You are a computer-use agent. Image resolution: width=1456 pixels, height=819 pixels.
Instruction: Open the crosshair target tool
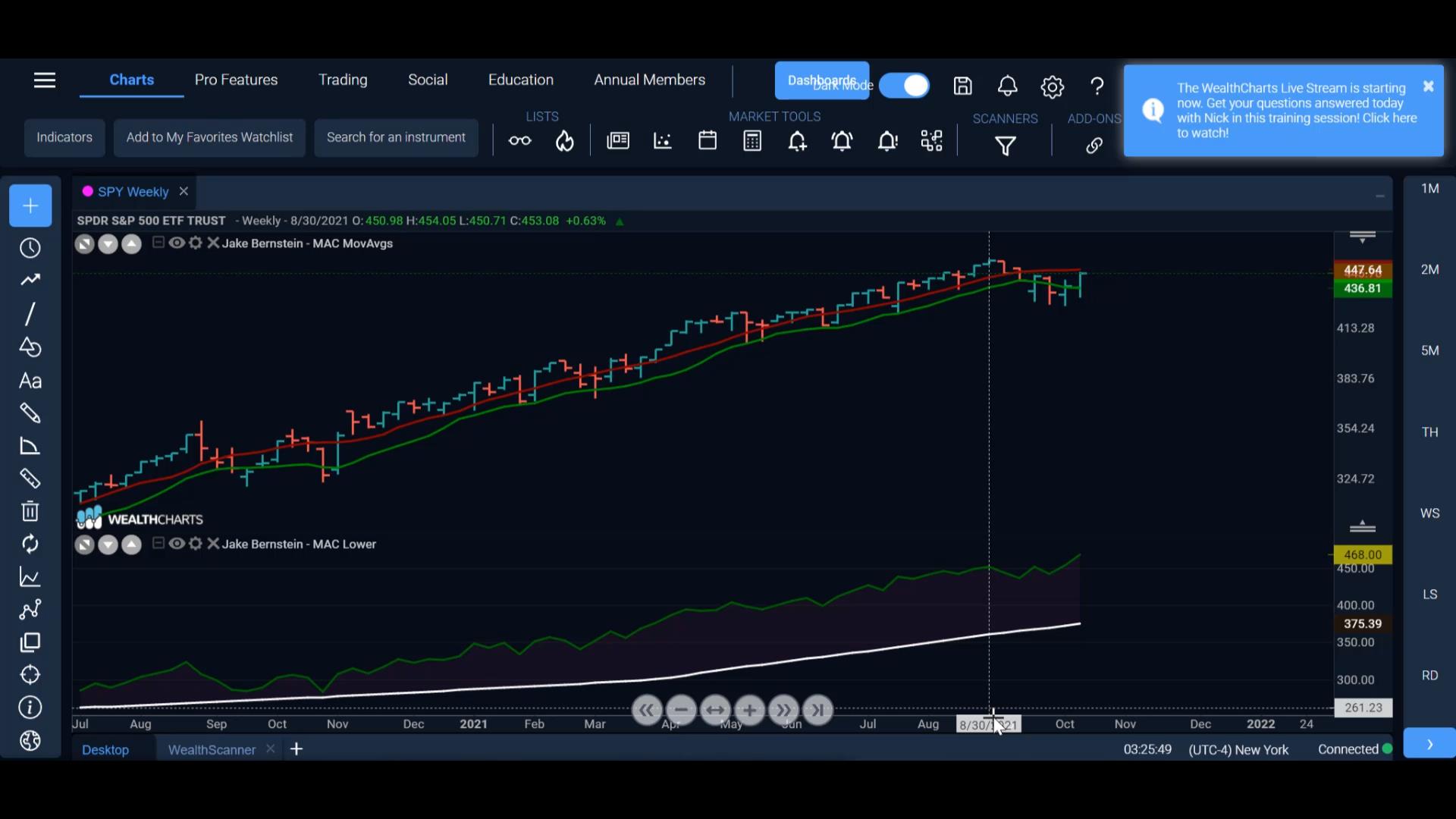pyautogui.click(x=30, y=675)
